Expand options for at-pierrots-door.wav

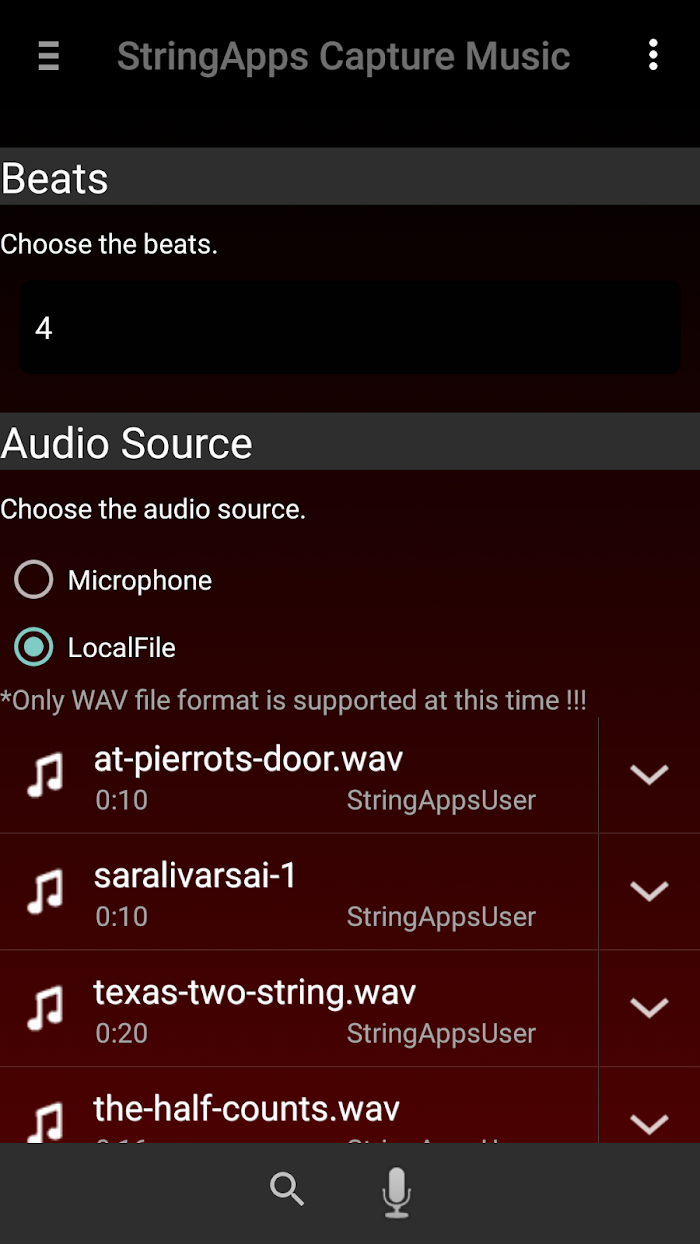[x=649, y=775]
